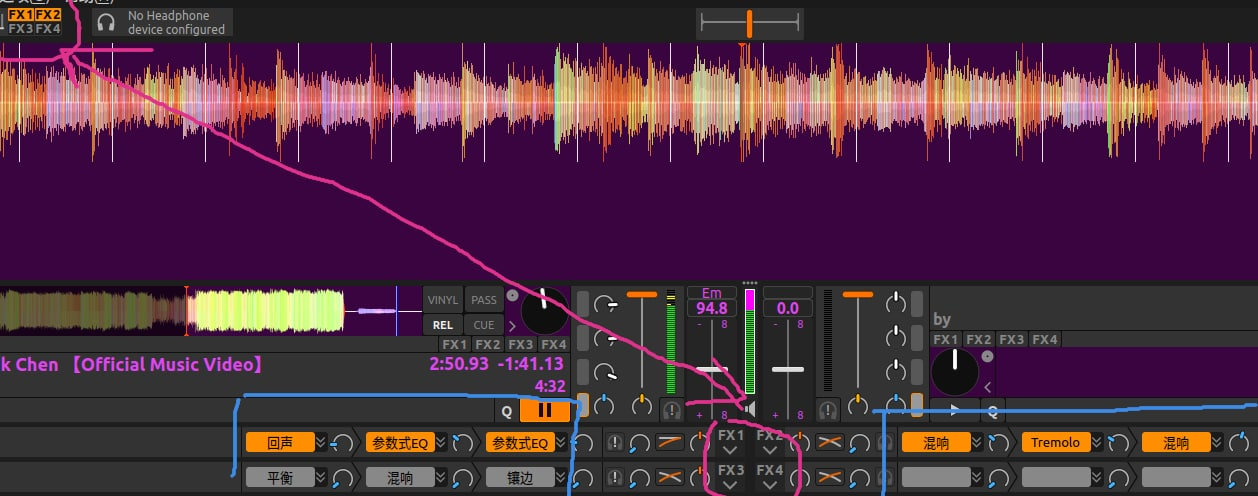
Task: Expand the FX1 unit using its chevron
Action: pos(730,451)
